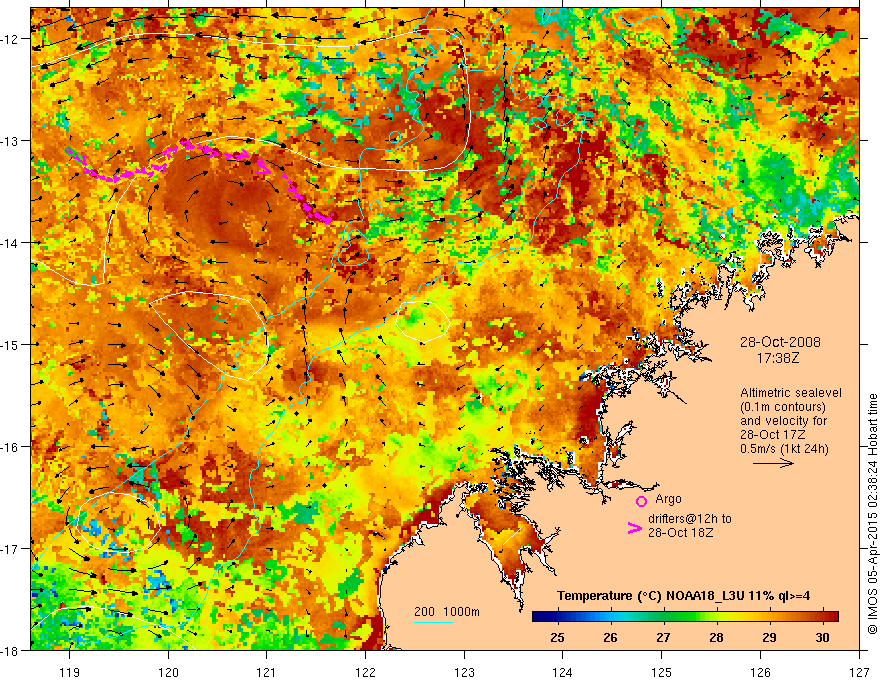Click the longitude axis label 127
Screen dimensions: 880x680
[859, 672]
